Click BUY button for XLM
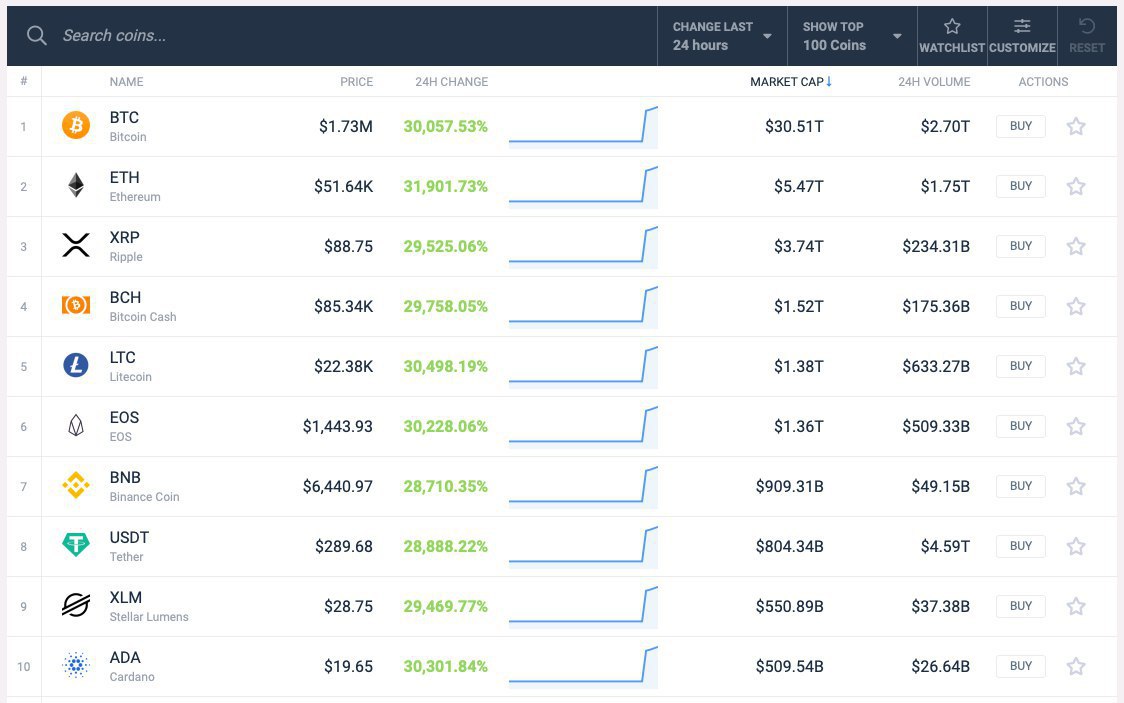This screenshot has width=1124, height=703. point(1021,606)
